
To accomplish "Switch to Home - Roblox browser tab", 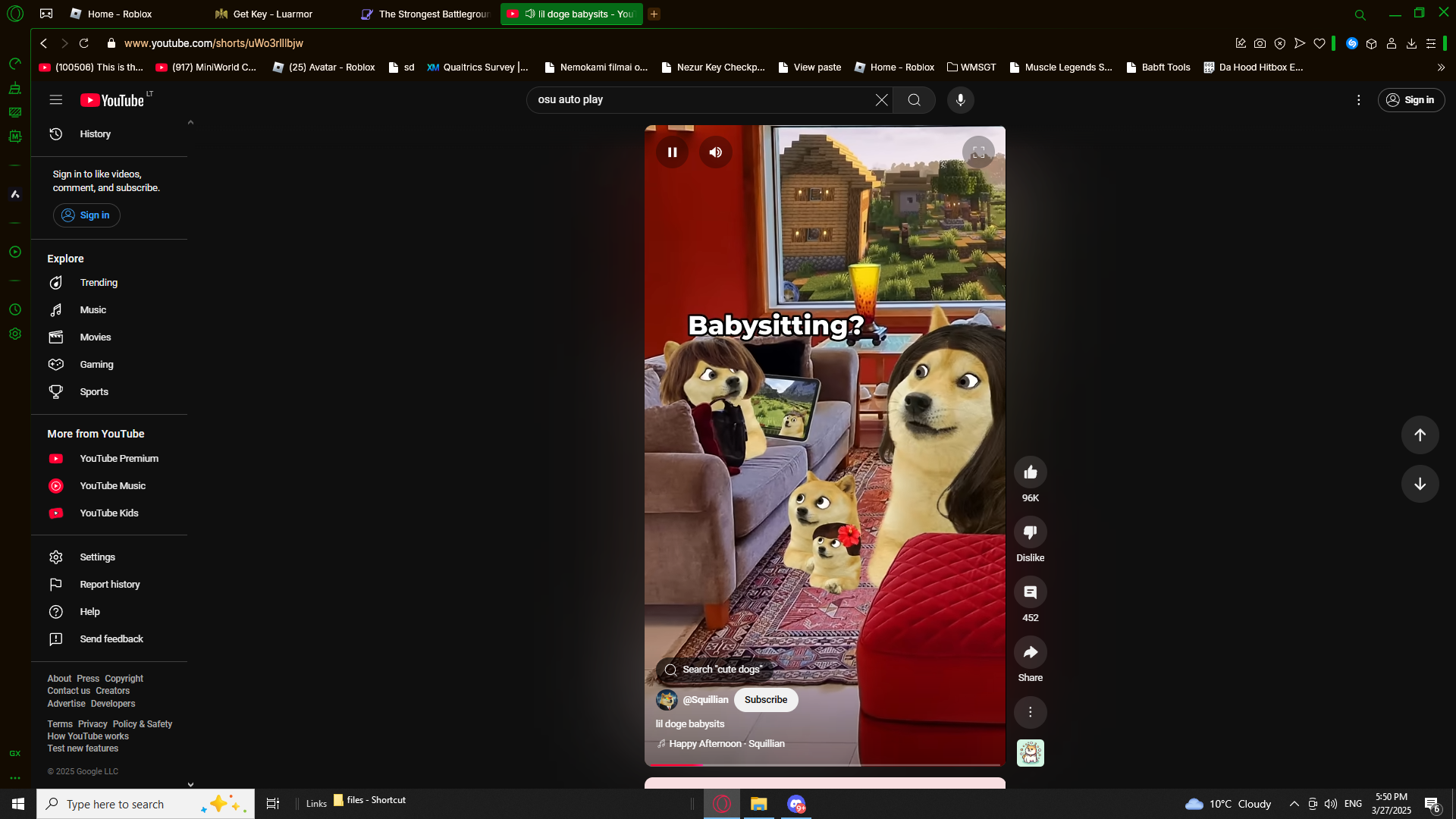I will [x=119, y=14].
